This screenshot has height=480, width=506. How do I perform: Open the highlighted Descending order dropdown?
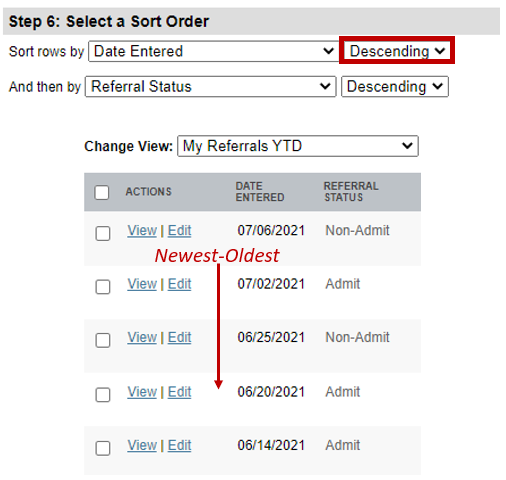tap(397, 51)
